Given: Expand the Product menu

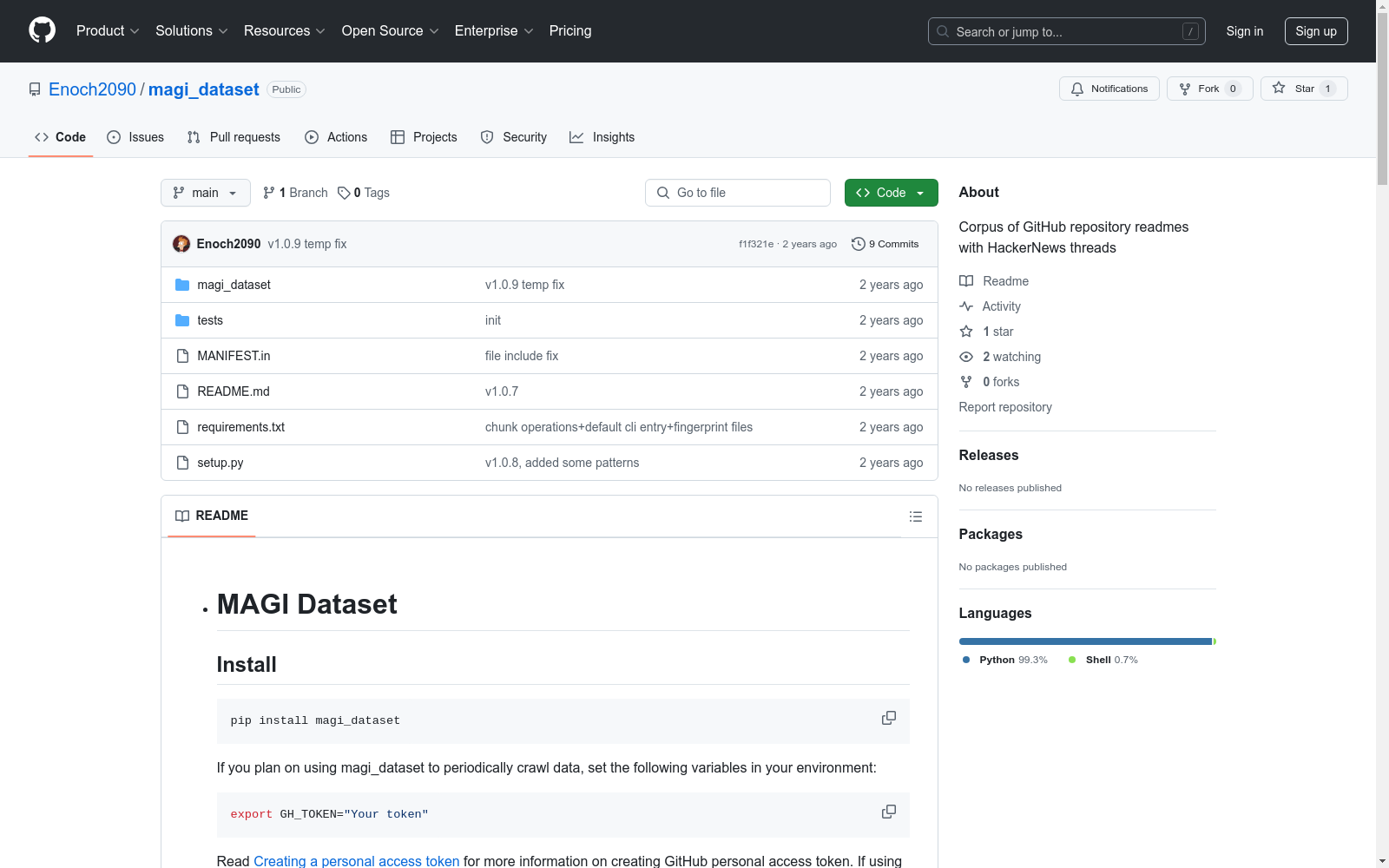Looking at the screenshot, I should 108,30.
